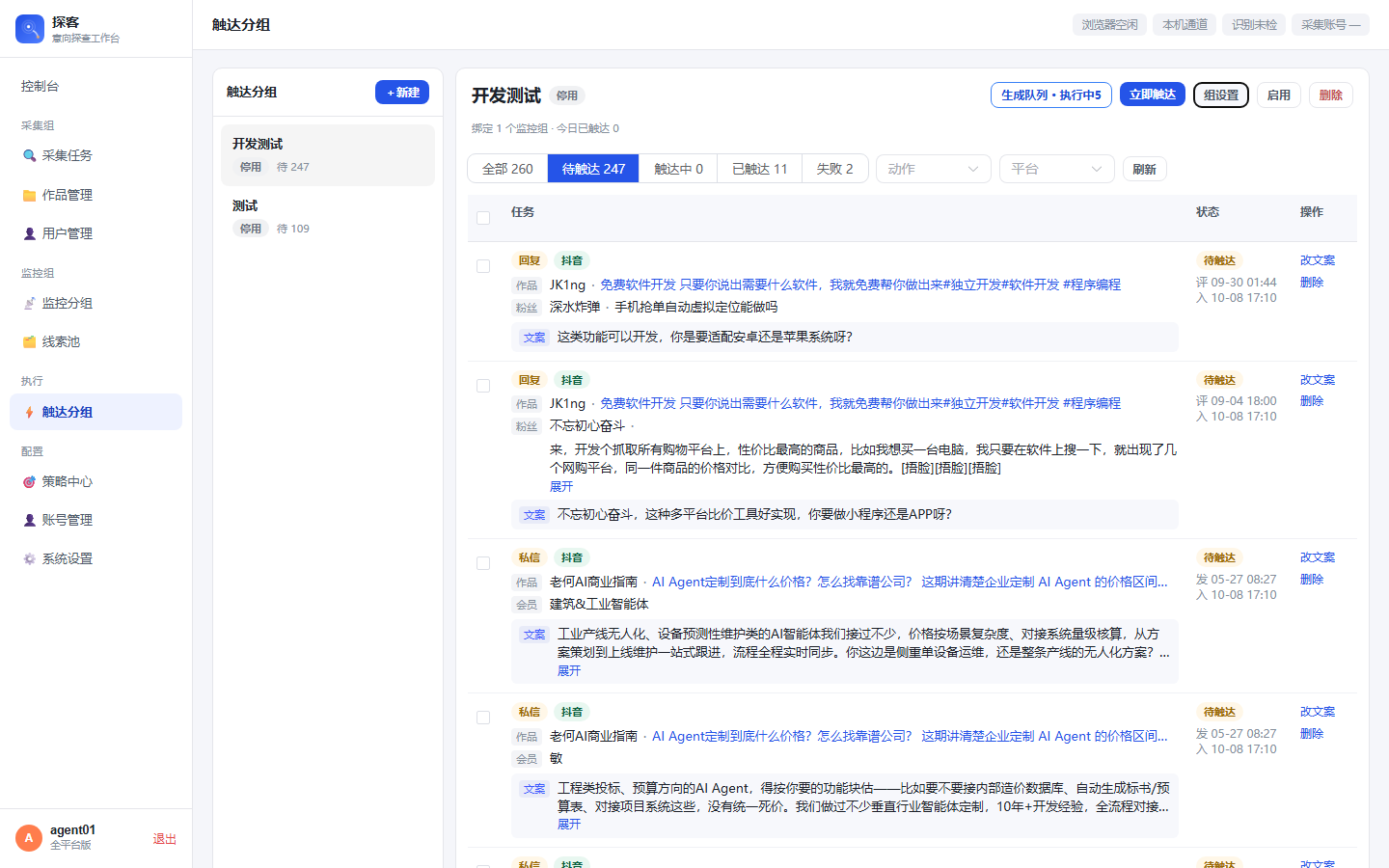The width and height of the screenshot is (1389, 868).
Task: Expand 工程类投标 copy text
Action: tap(569, 824)
